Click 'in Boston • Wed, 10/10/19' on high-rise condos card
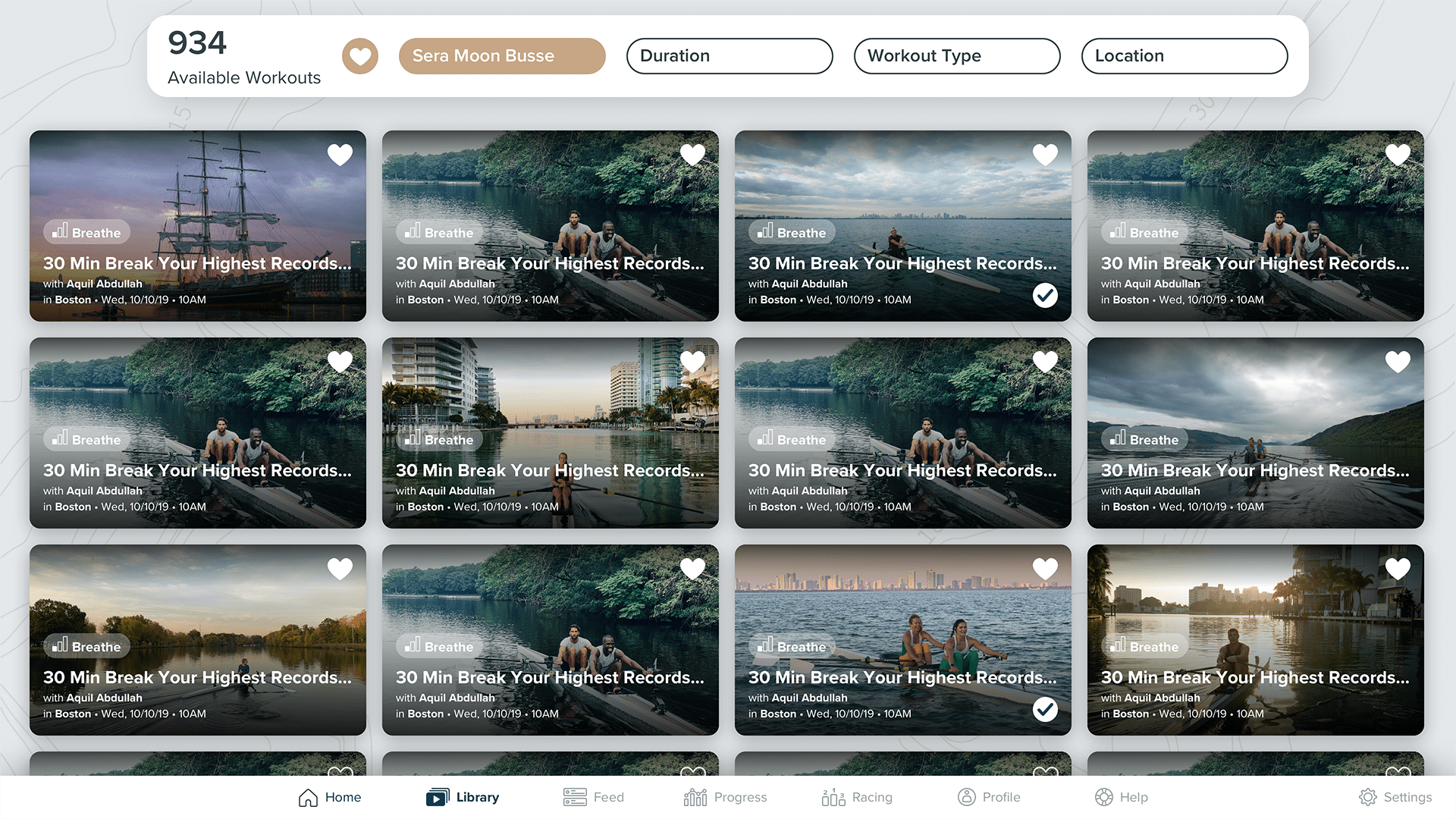This screenshot has width=1456, height=819. point(459,507)
